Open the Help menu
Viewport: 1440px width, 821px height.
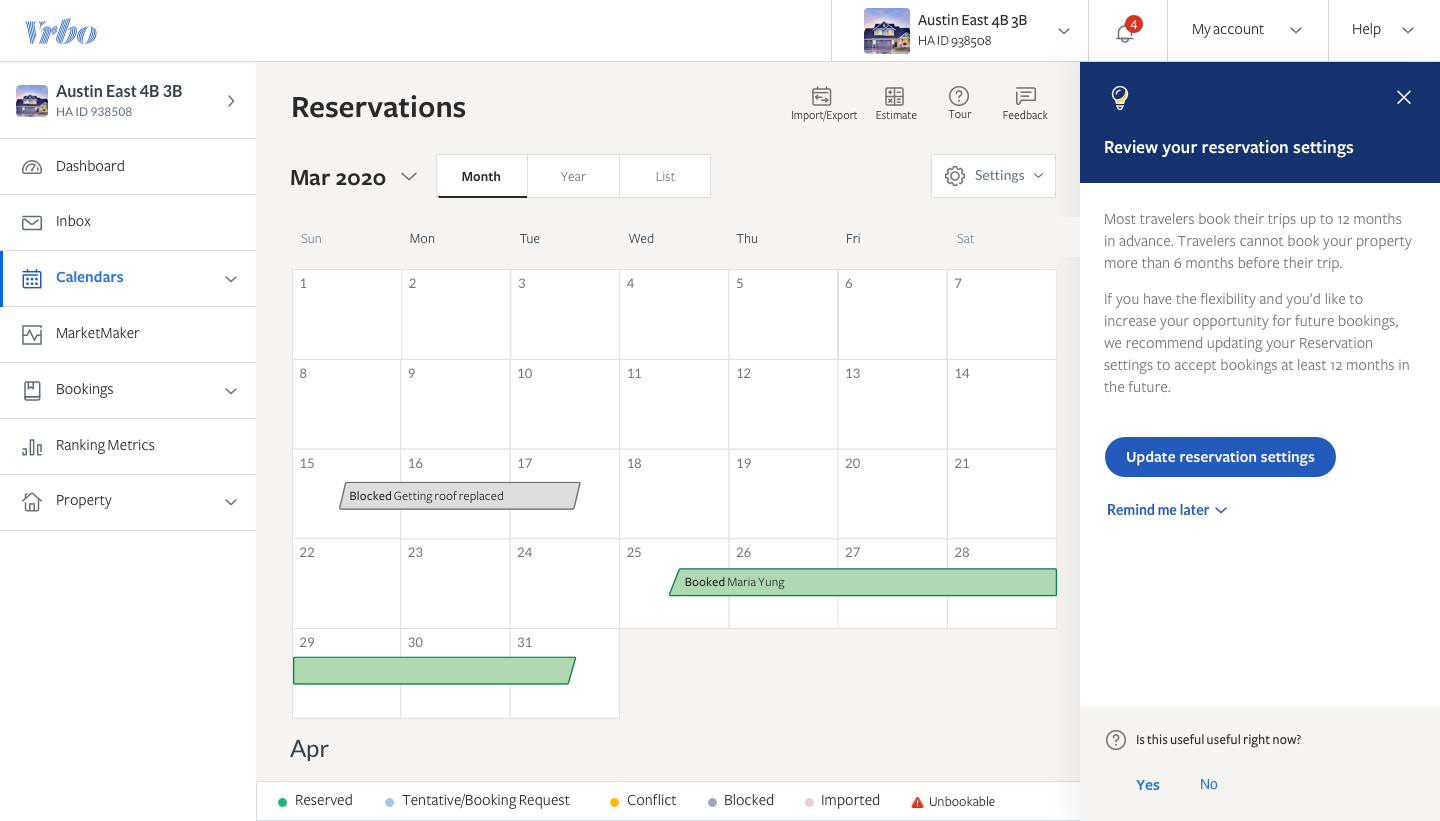pyautogui.click(x=1384, y=30)
